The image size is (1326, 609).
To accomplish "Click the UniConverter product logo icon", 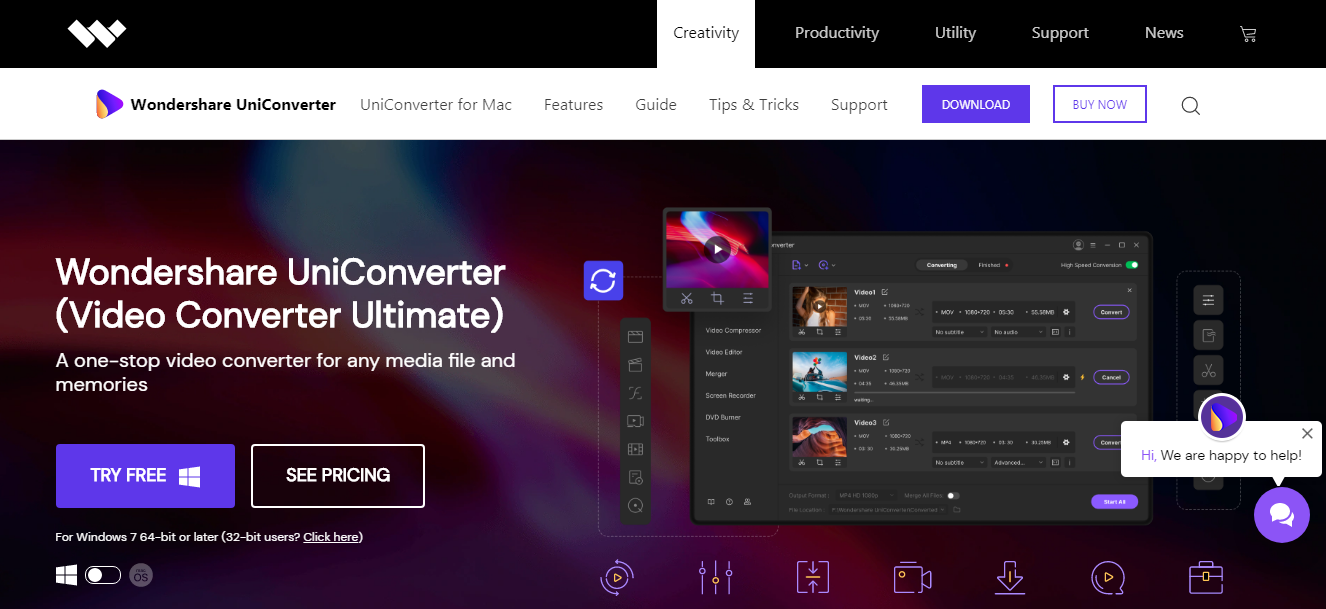I will 110,104.
